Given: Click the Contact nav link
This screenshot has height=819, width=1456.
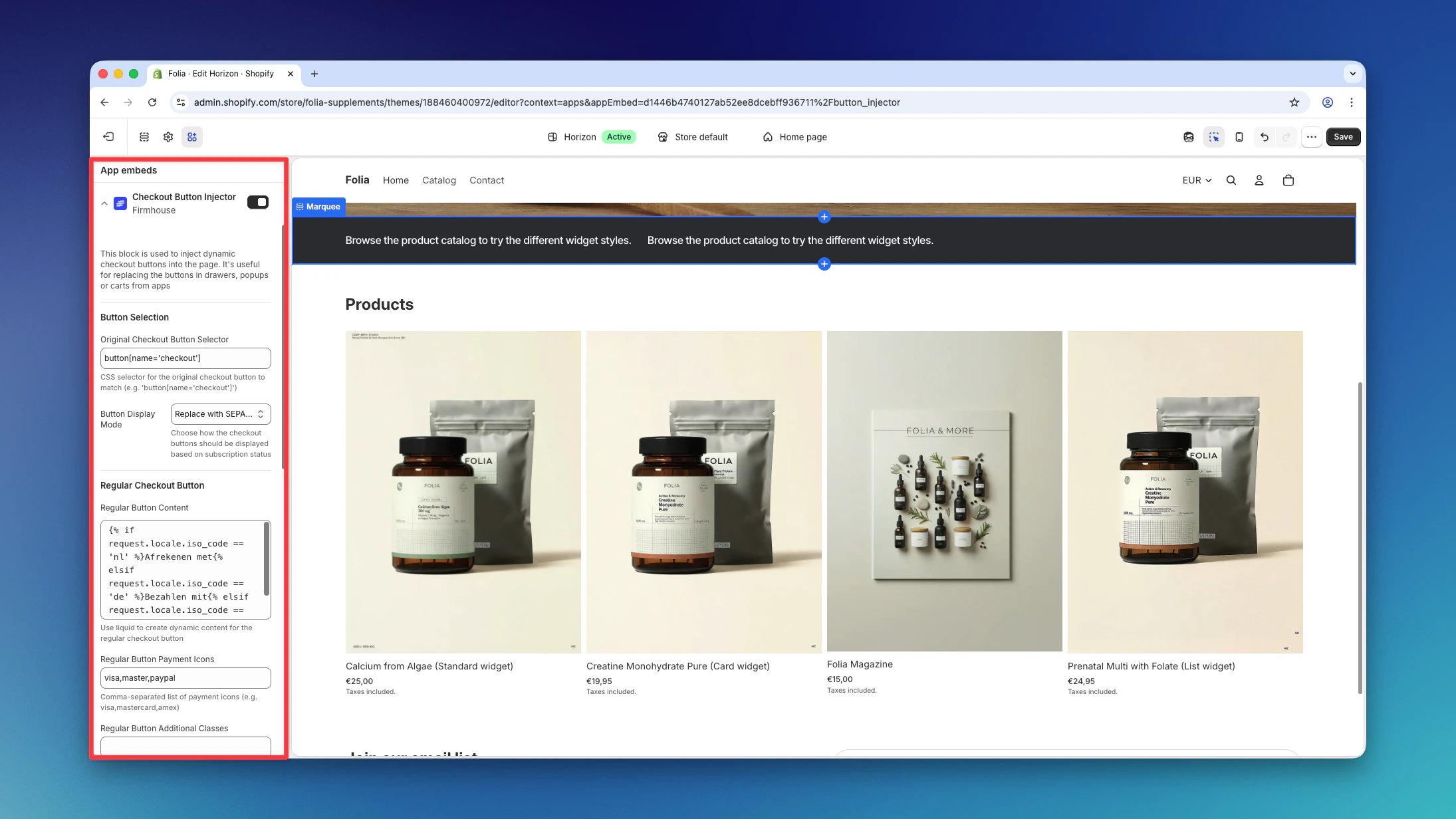Looking at the screenshot, I should click(x=487, y=180).
